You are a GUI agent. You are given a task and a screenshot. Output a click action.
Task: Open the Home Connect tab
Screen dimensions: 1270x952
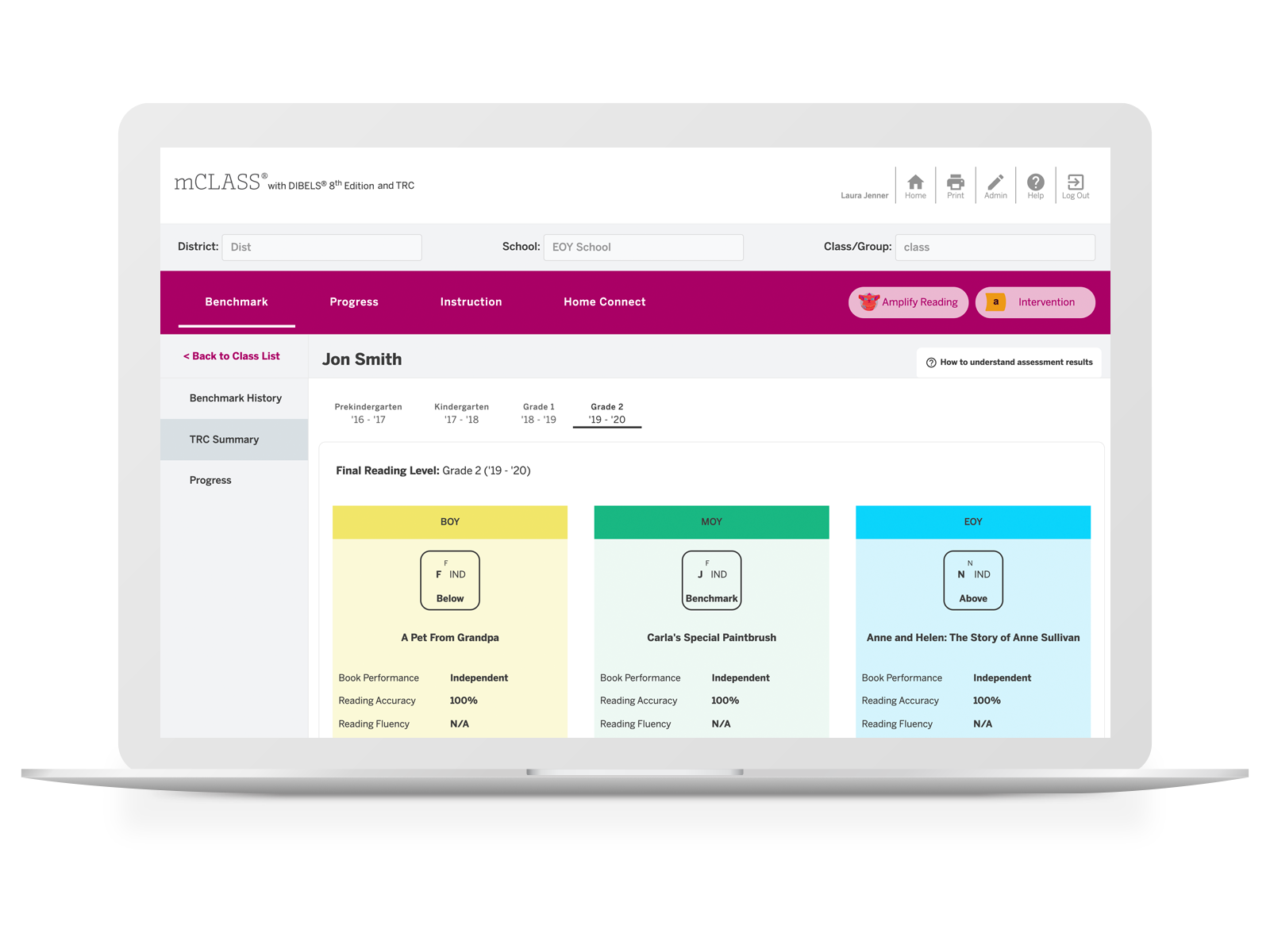pyautogui.click(x=604, y=302)
